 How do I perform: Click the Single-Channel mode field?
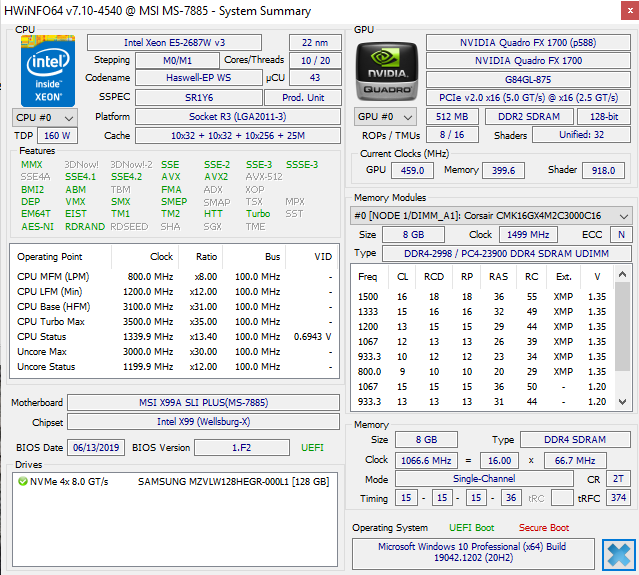484,479
